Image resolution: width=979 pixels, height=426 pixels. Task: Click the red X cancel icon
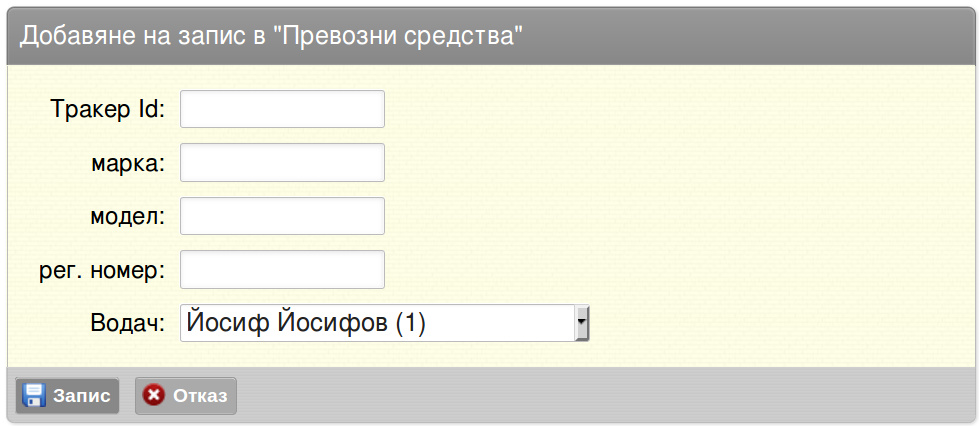(154, 395)
